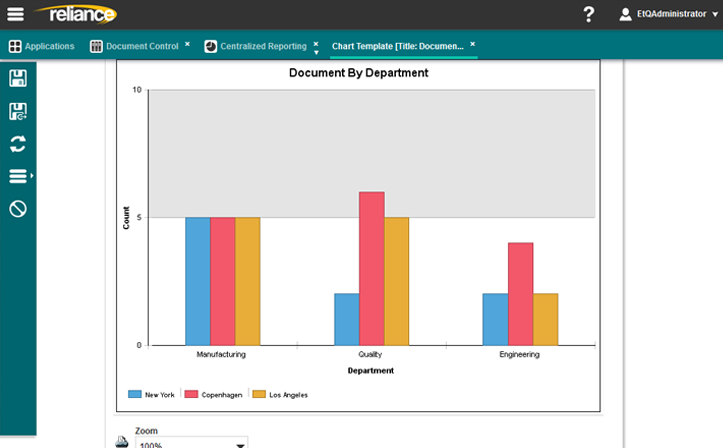Click the Cancel circle-slash icon
Viewport: 723px width, 448px height.
pyautogui.click(x=17, y=209)
